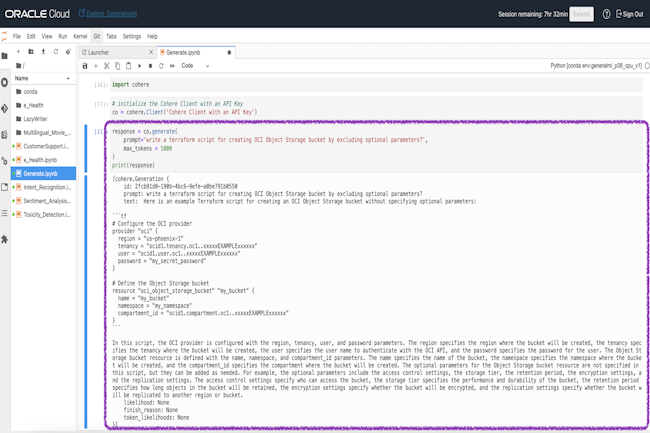Click the Oracle Cloud logo

[37, 14]
